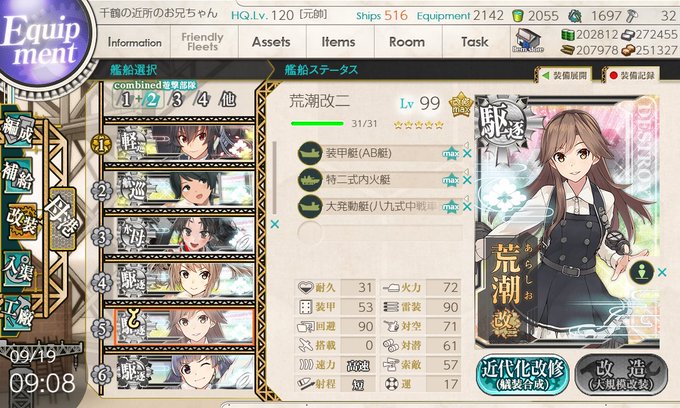
Task: Open the Item Store shop icon
Action: click(527, 41)
